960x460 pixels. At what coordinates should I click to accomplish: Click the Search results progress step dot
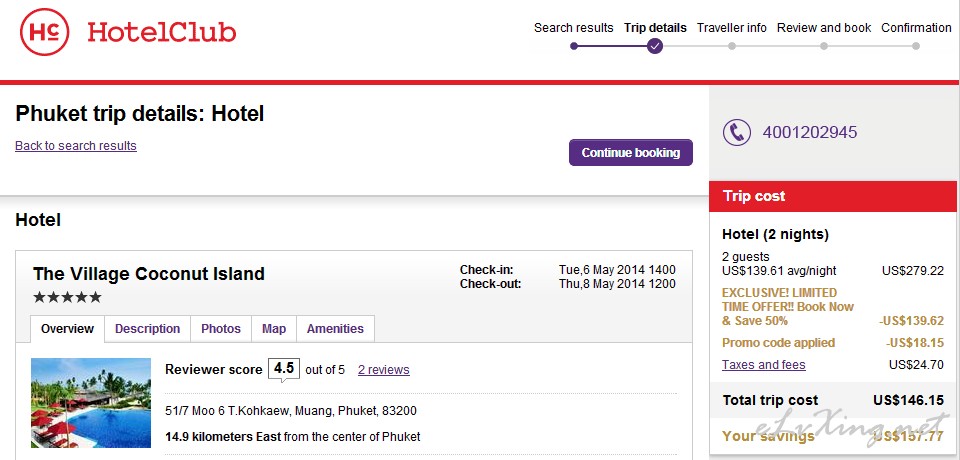coord(574,46)
